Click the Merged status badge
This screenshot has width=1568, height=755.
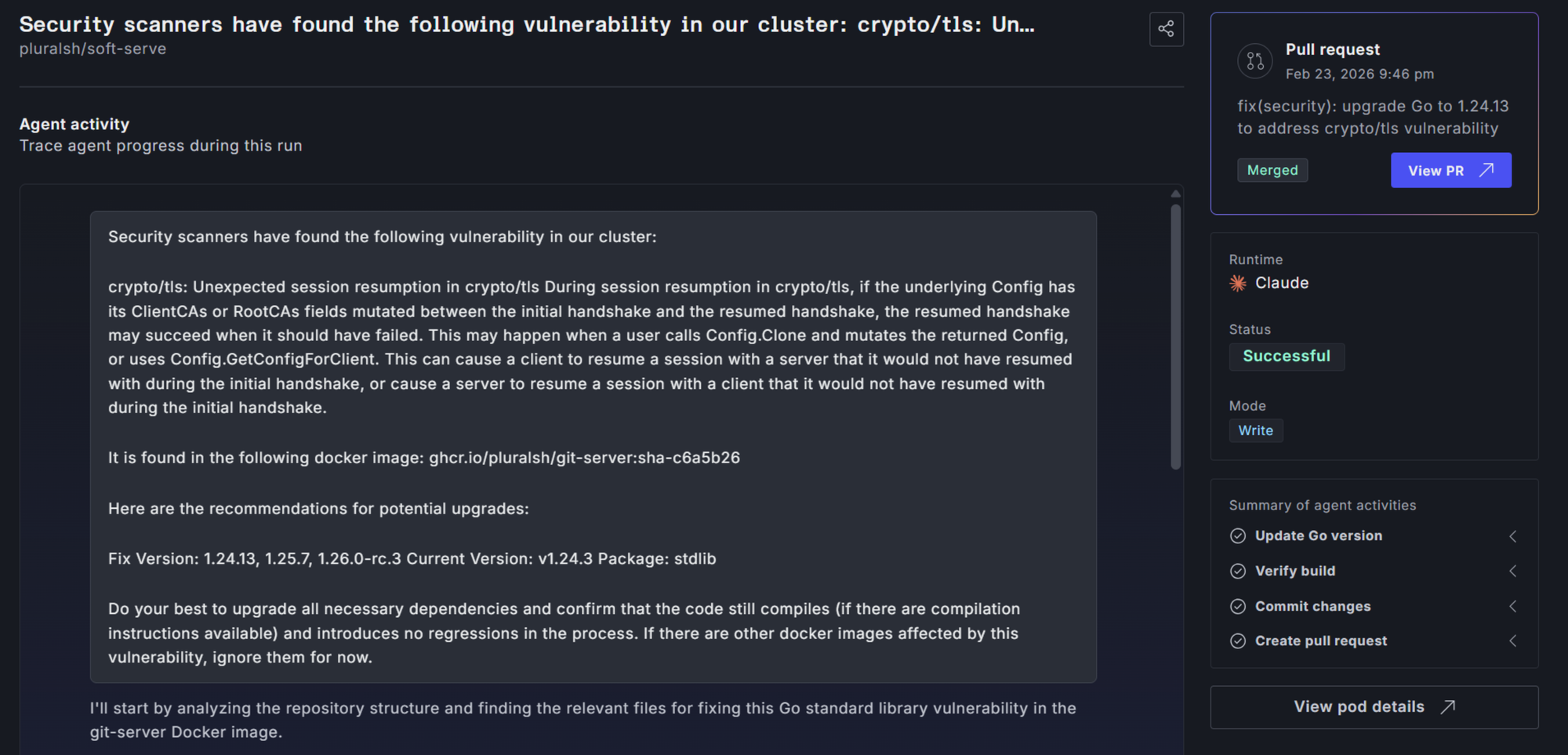coord(1272,170)
